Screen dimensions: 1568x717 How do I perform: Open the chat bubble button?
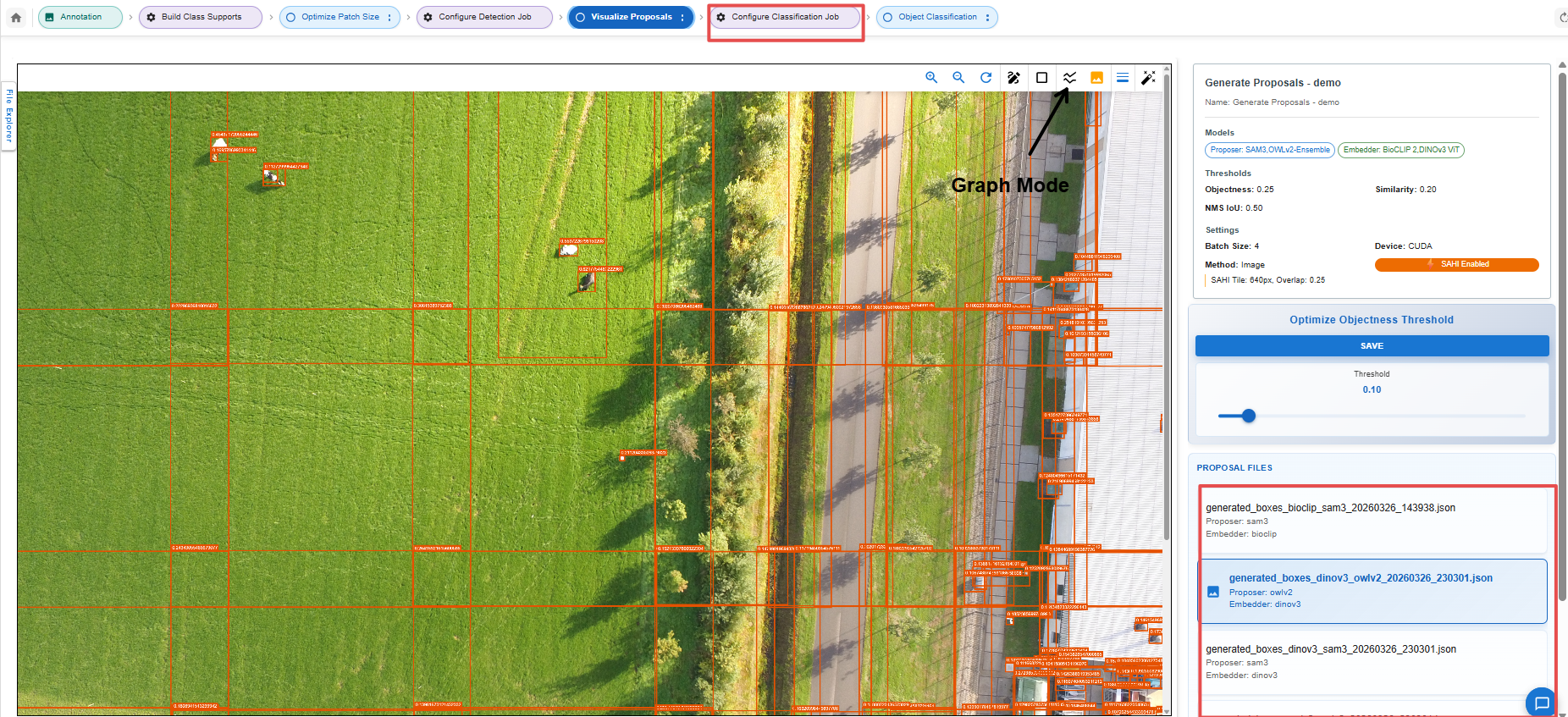(x=1542, y=703)
